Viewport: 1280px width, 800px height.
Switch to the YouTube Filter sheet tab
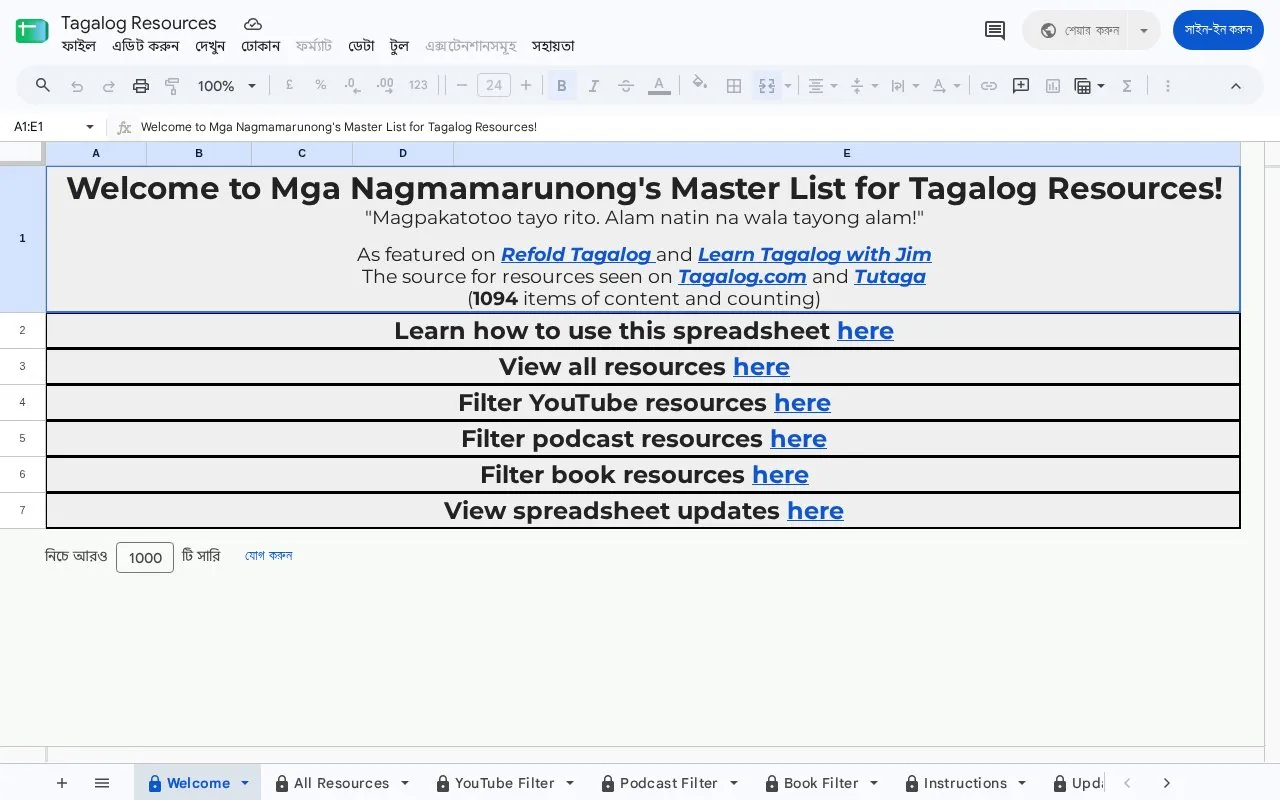[504, 783]
